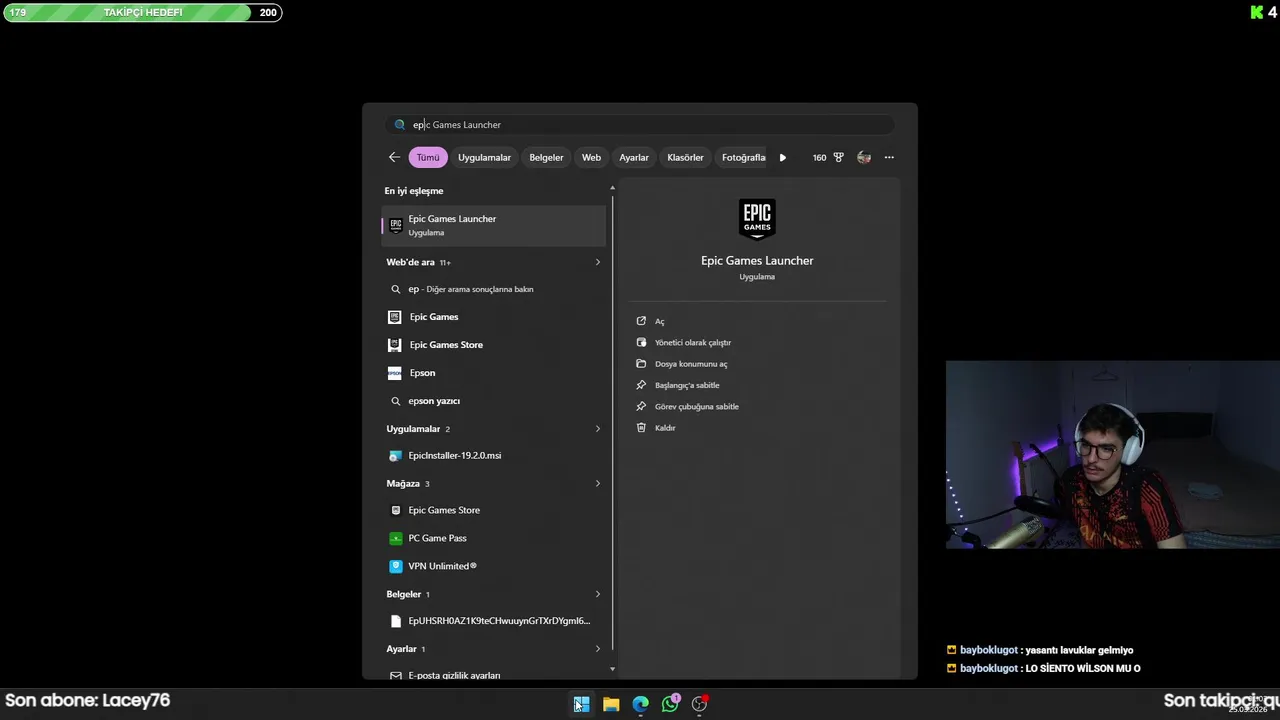This screenshot has height=720, width=1280.
Task: Select the Ayarlar filter tab
Action: [x=634, y=157]
